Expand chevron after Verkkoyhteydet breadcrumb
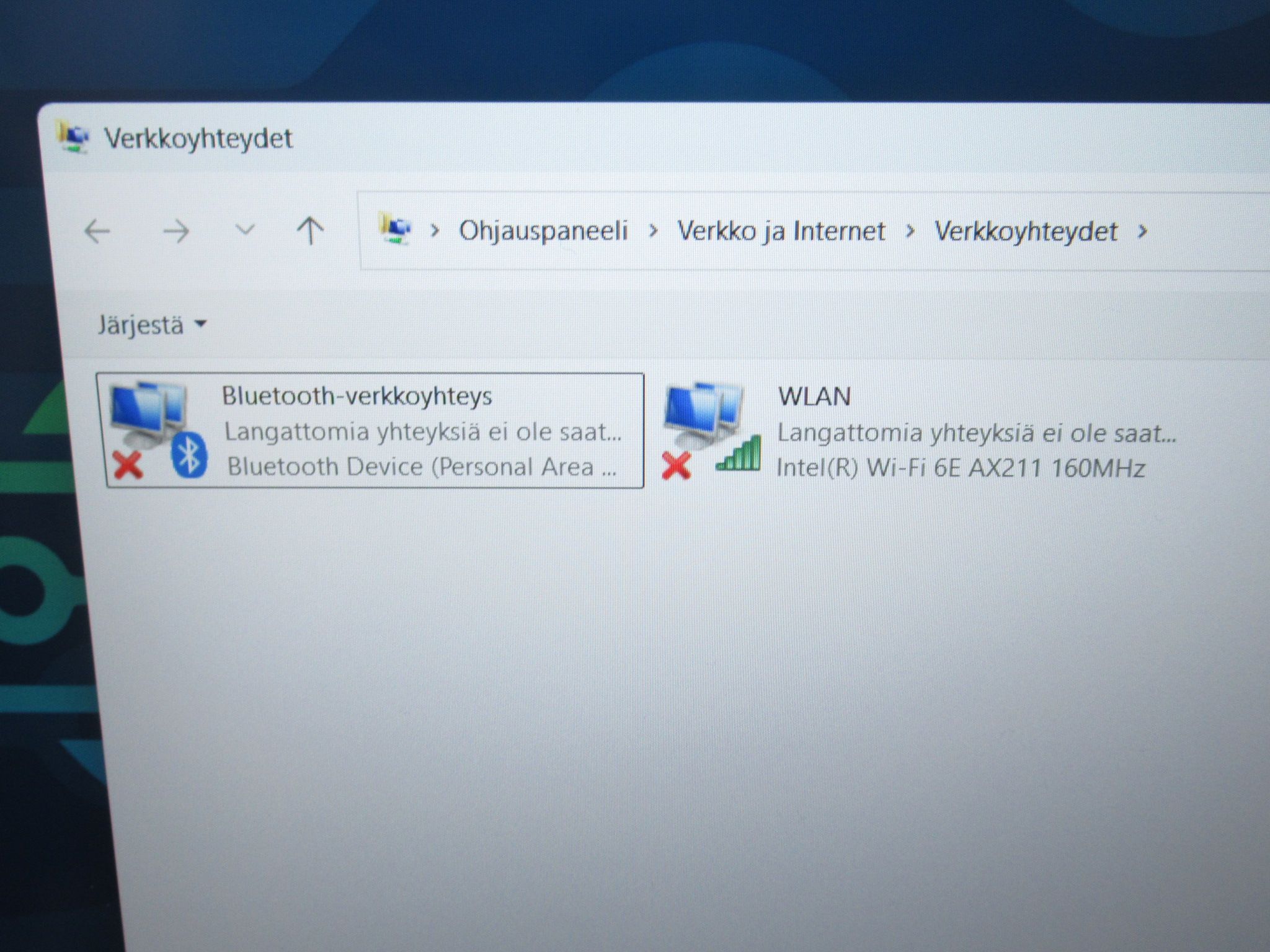This screenshot has width=1270, height=952. coord(1142,232)
